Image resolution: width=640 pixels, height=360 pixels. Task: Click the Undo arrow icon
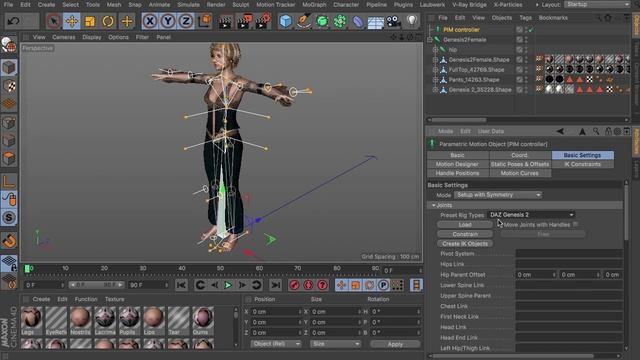click(13, 21)
